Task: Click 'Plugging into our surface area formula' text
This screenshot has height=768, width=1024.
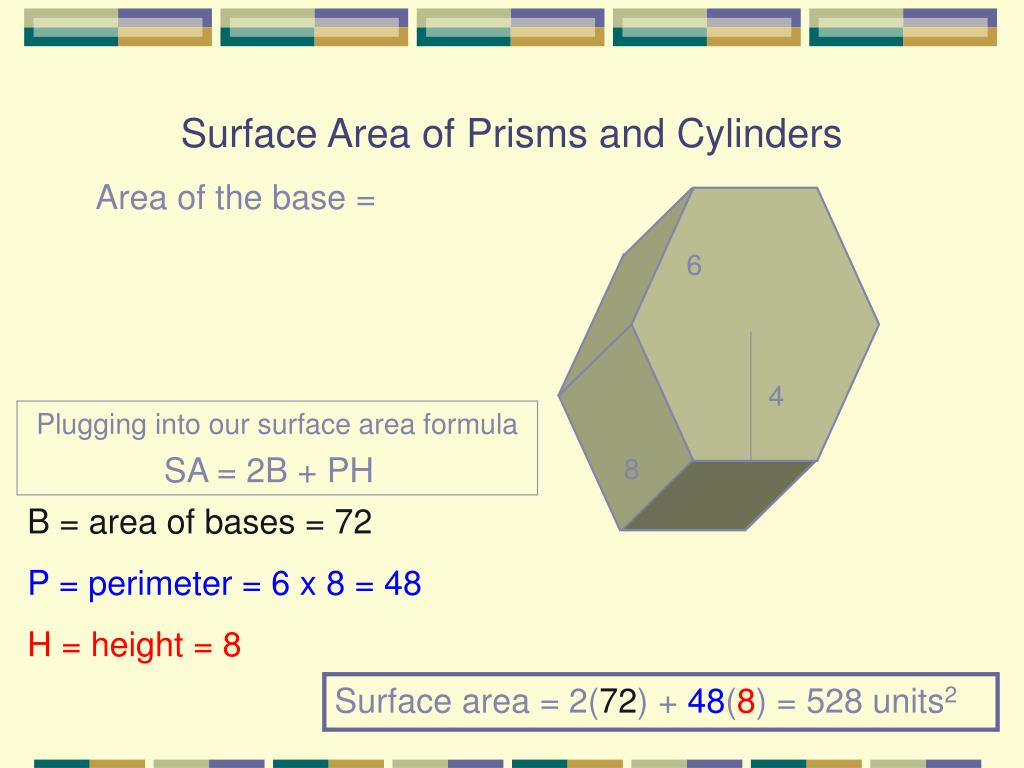Action: 277,424
